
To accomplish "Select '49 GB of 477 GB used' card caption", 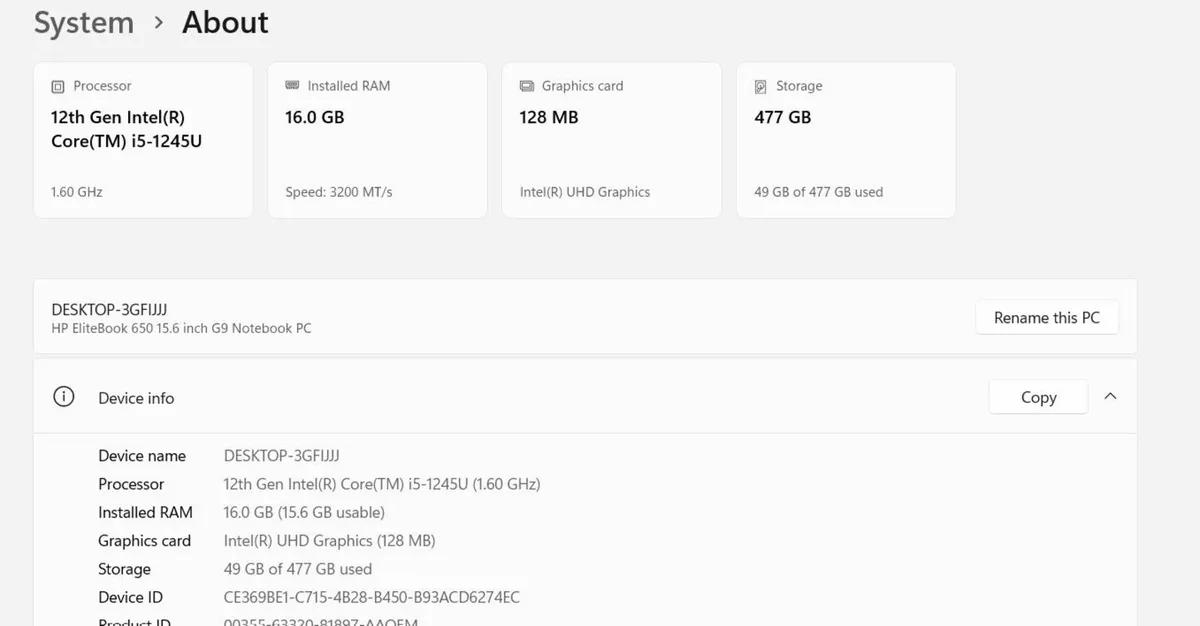I will 818,192.
